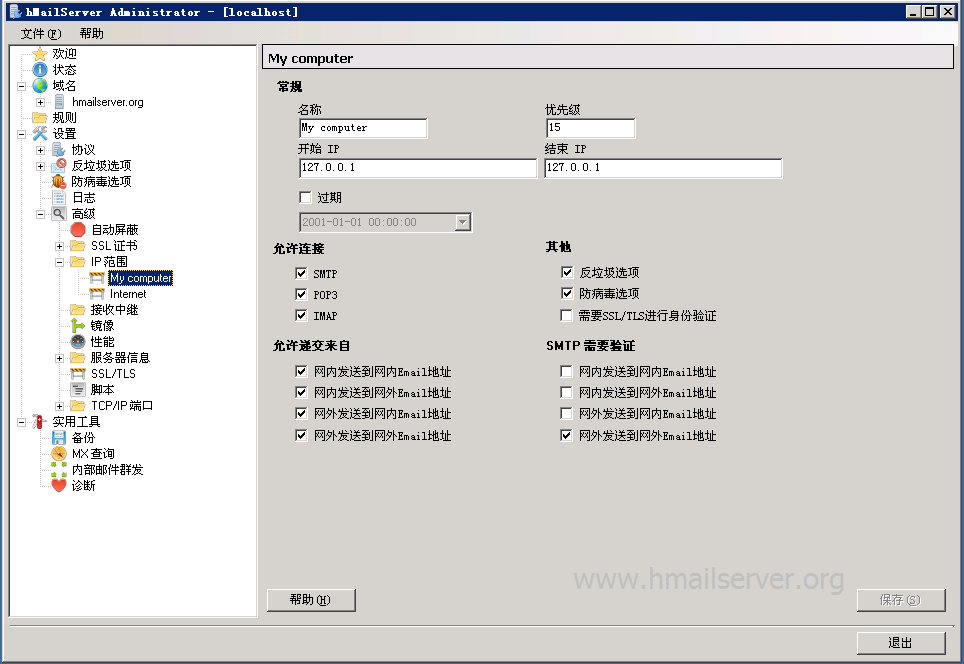
Task: Expand the SSL 证书 tree node
Action: click(x=59, y=246)
